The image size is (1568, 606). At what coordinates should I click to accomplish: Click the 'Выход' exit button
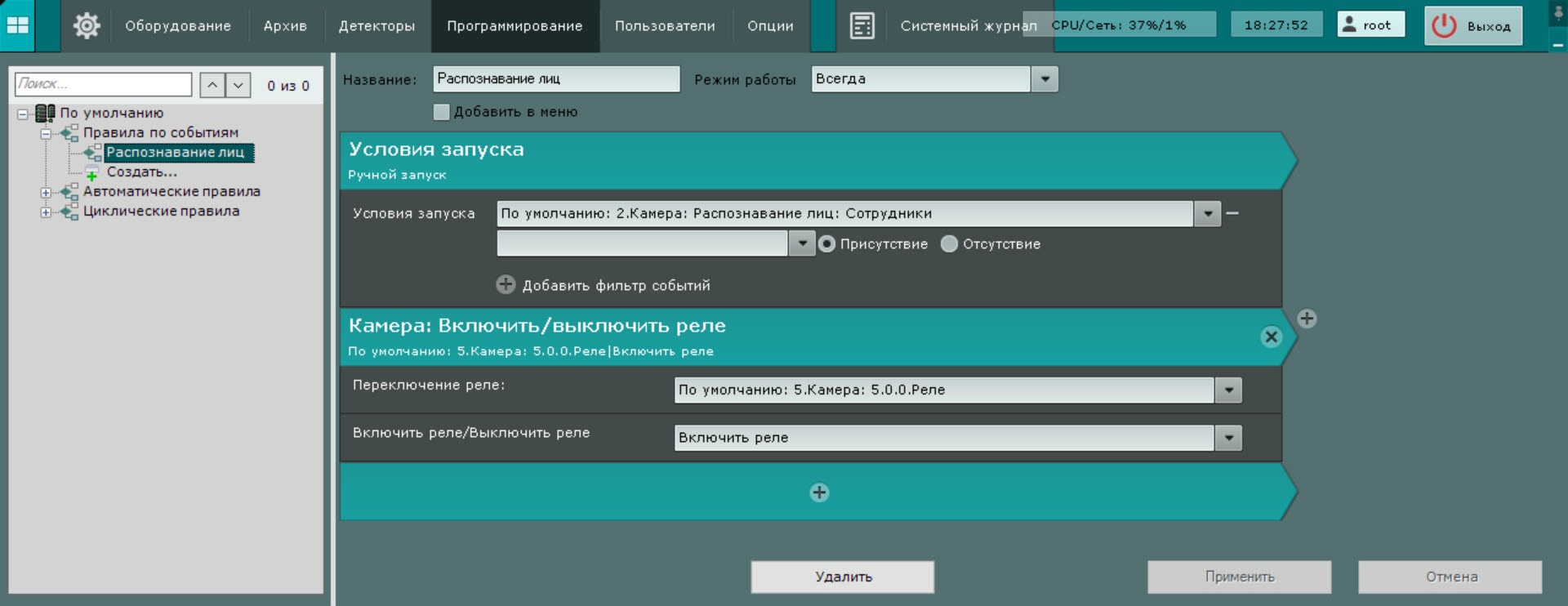pos(1473,26)
